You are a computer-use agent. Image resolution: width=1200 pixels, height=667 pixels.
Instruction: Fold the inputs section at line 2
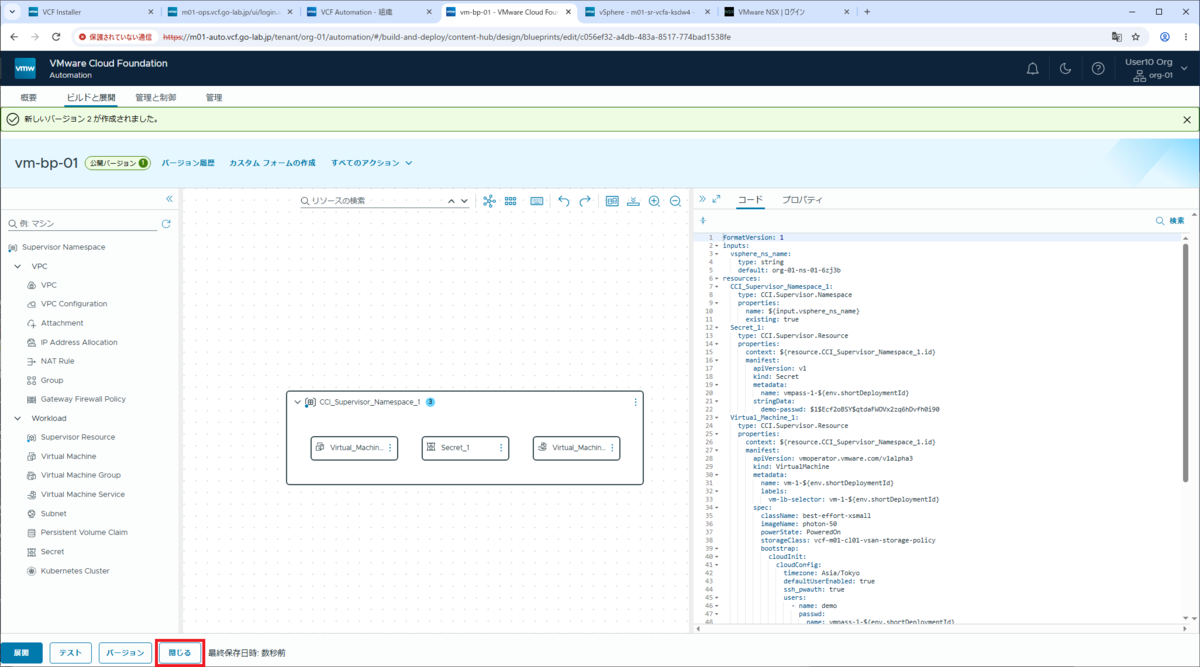(716, 246)
